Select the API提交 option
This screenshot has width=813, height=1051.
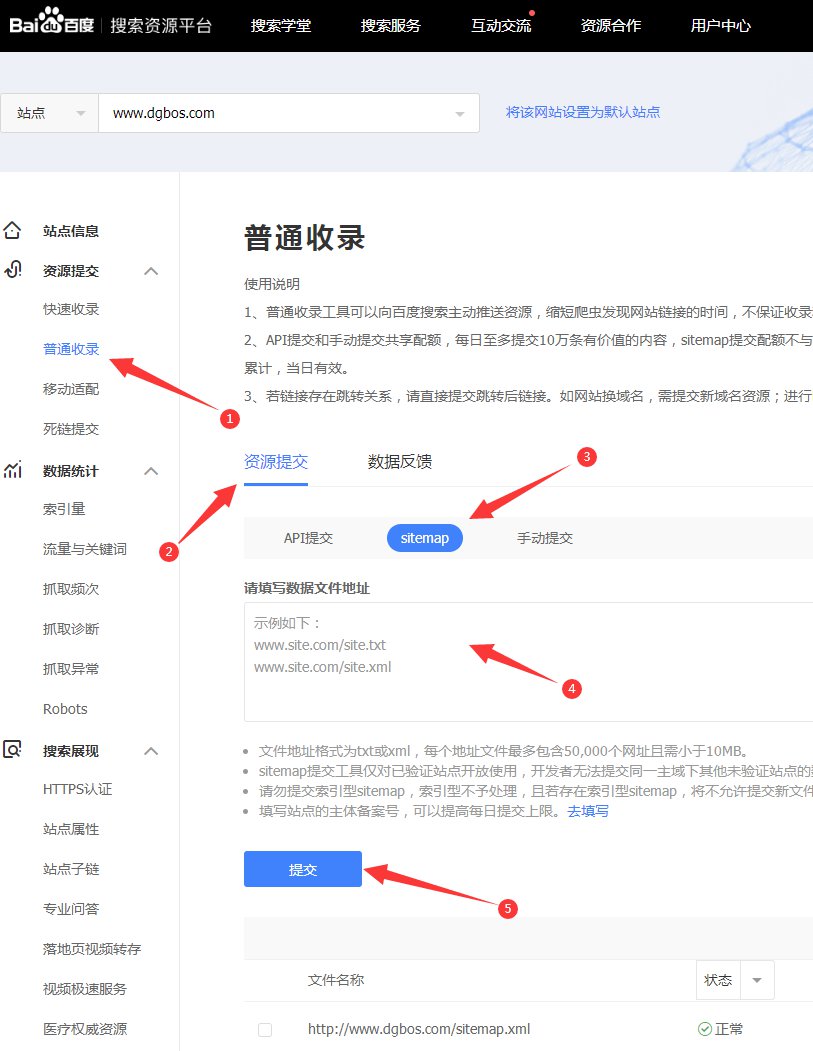tap(308, 538)
